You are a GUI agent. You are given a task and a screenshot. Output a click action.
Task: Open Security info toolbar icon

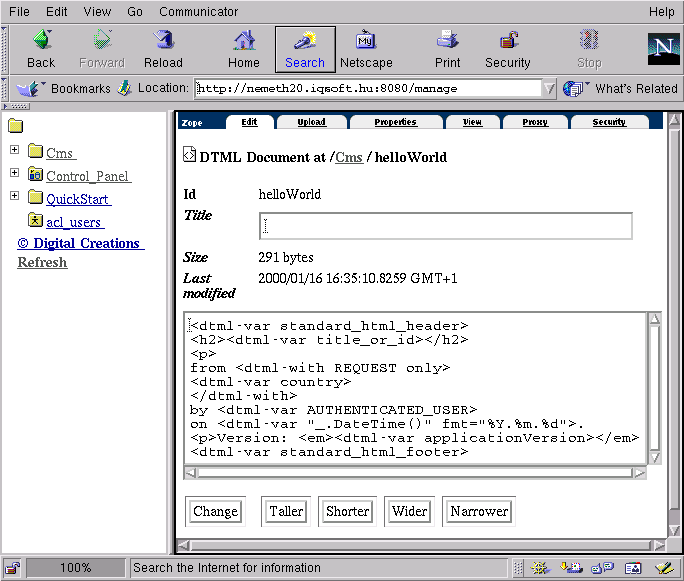[x=508, y=40]
